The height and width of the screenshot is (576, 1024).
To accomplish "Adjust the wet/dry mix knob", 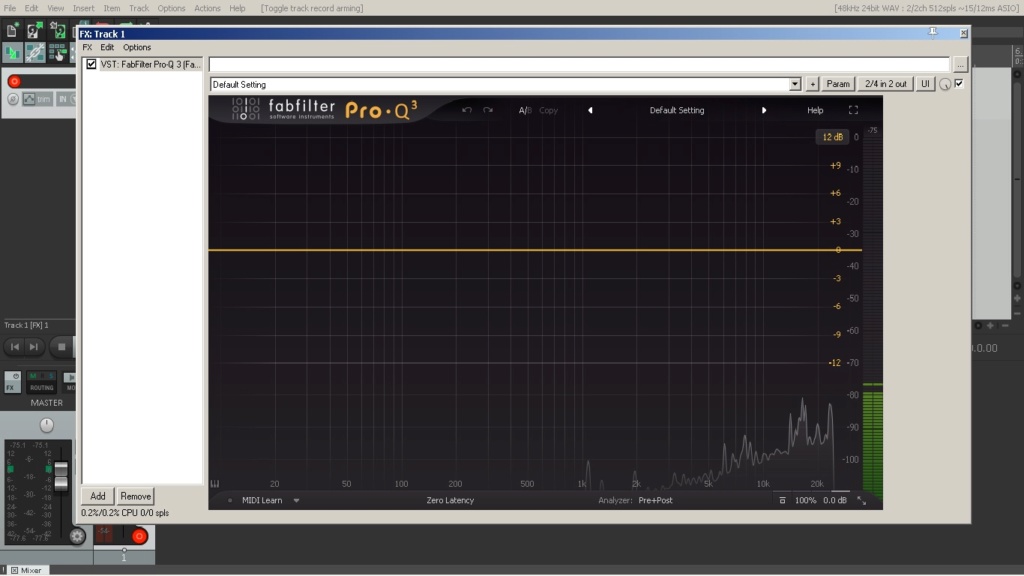I will pyautogui.click(x=945, y=84).
